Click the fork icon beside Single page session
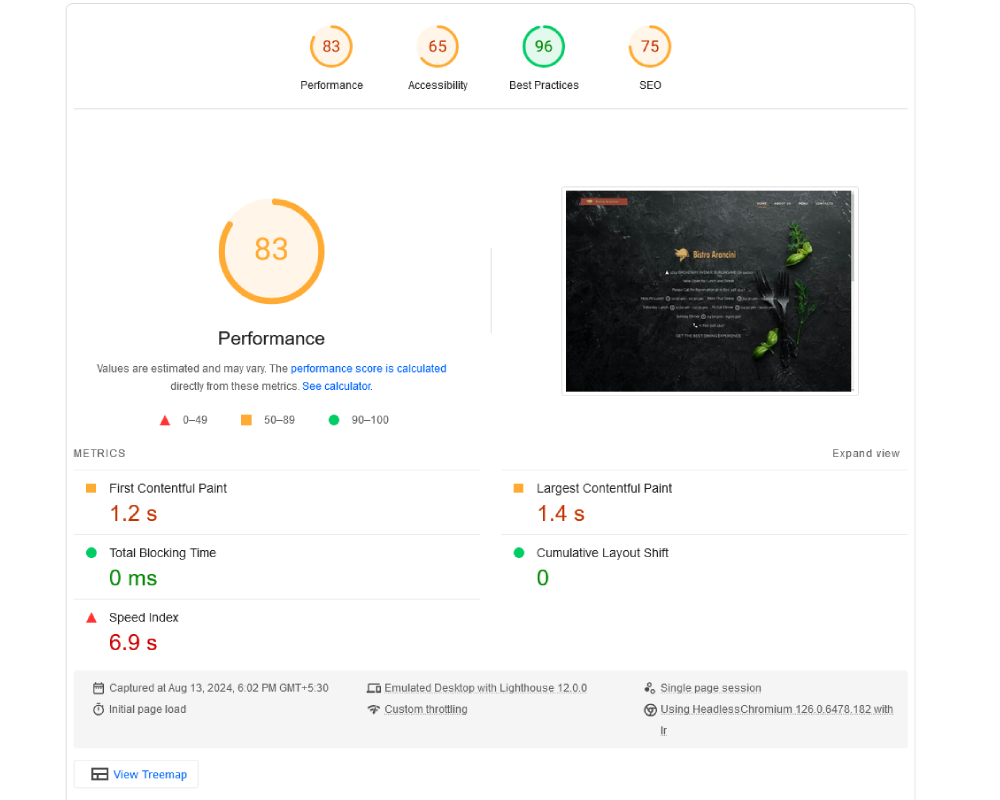The image size is (1000, 800). coord(650,687)
